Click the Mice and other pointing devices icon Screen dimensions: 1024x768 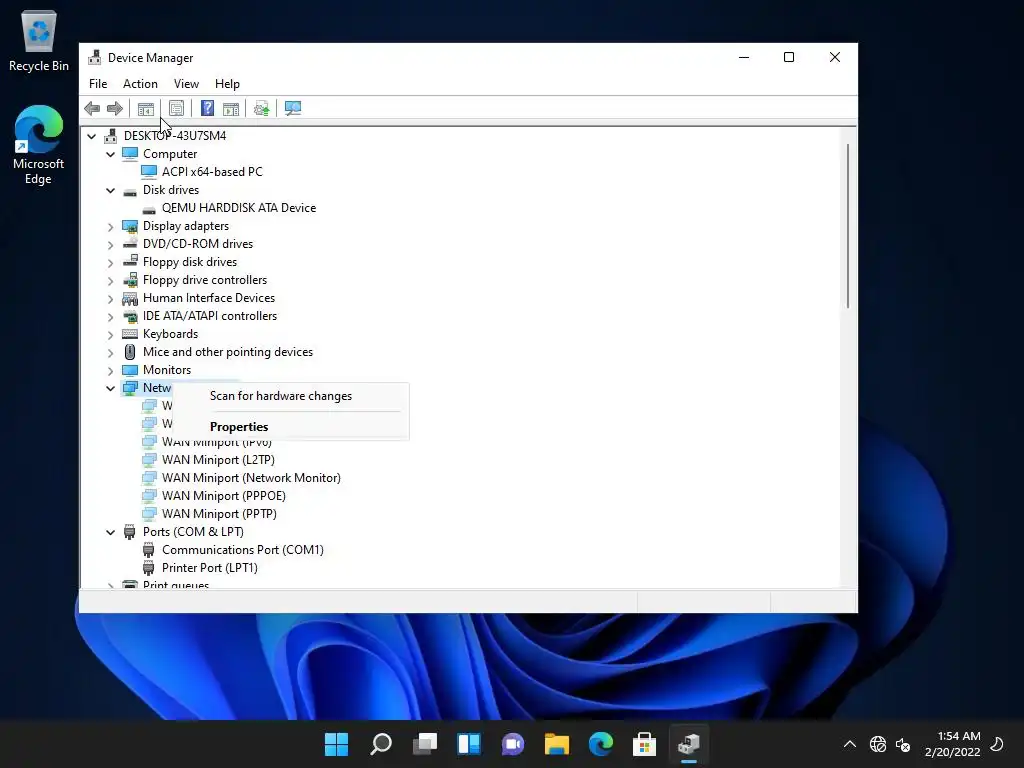tap(130, 352)
